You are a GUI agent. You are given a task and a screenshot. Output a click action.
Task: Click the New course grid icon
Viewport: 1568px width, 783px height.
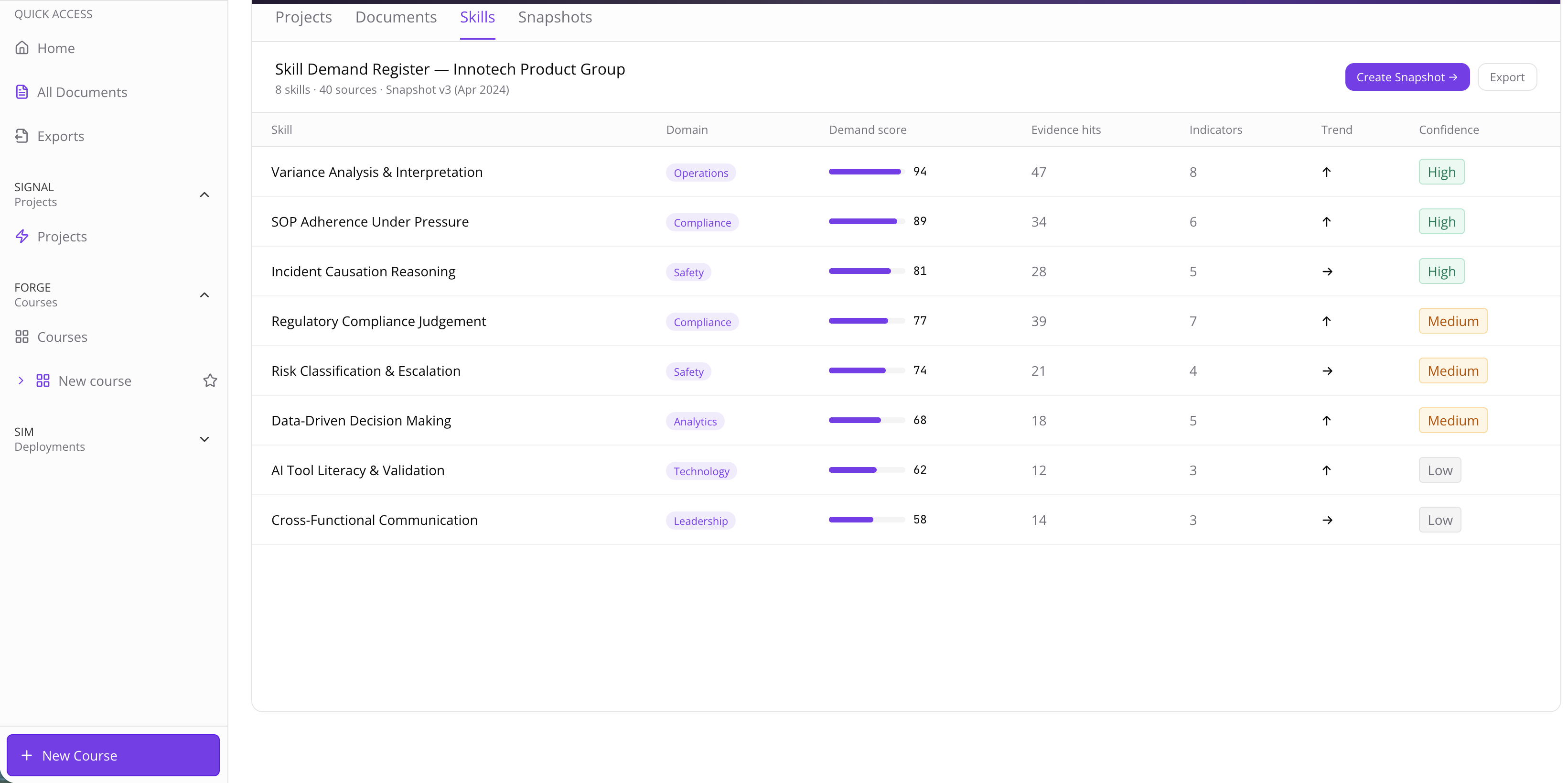coord(43,381)
